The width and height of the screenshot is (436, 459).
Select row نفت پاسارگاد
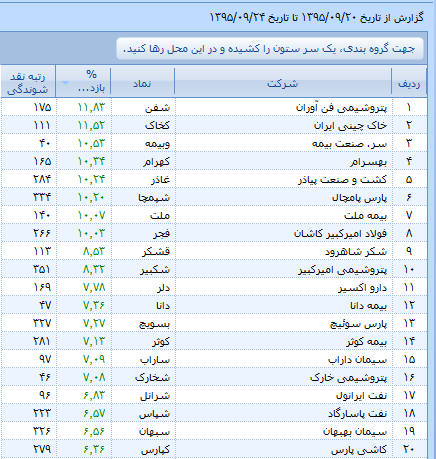(214, 413)
